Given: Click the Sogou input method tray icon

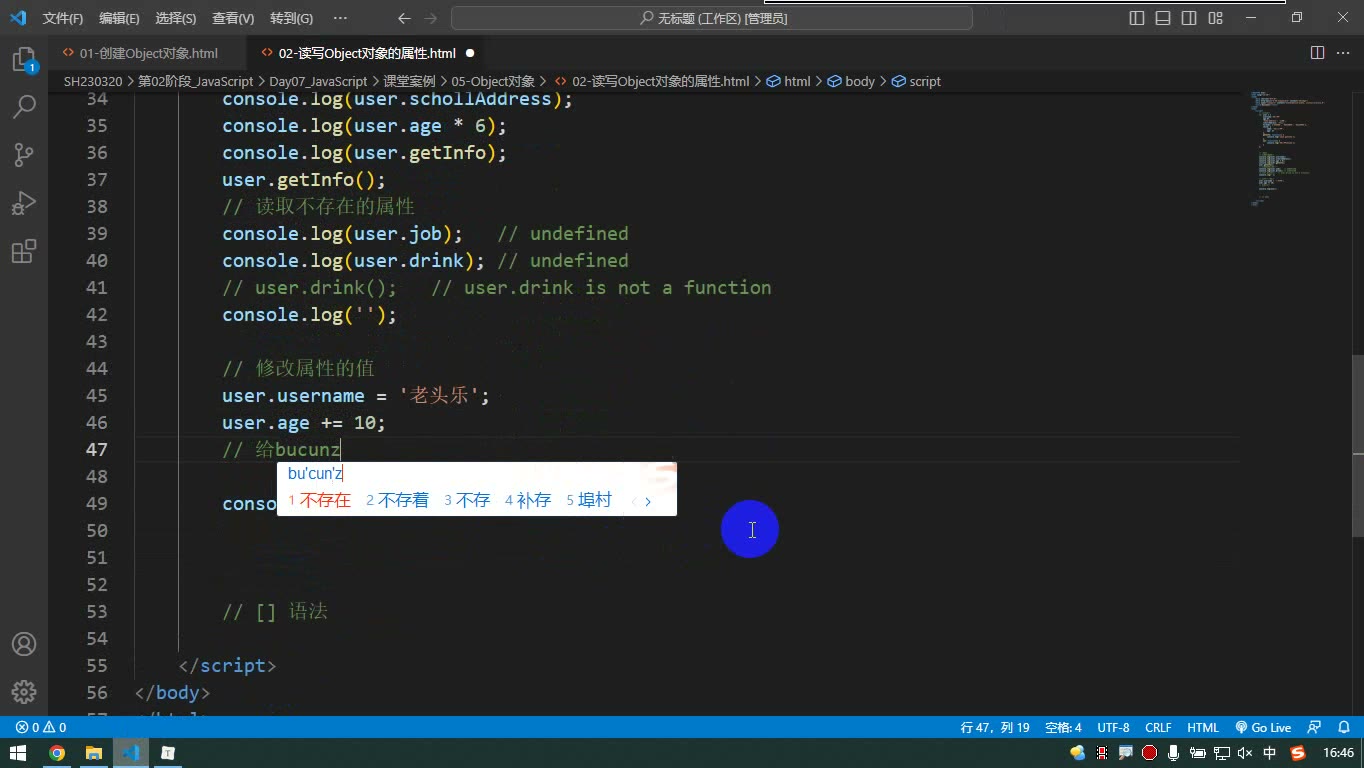Looking at the screenshot, I should 1298,753.
